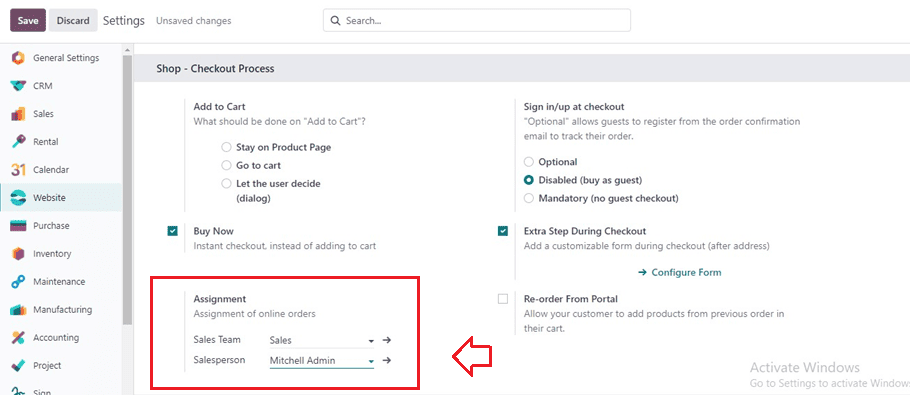Select the Calendar 31 icon
This screenshot has width=910, height=395.
[x=19, y=170]
